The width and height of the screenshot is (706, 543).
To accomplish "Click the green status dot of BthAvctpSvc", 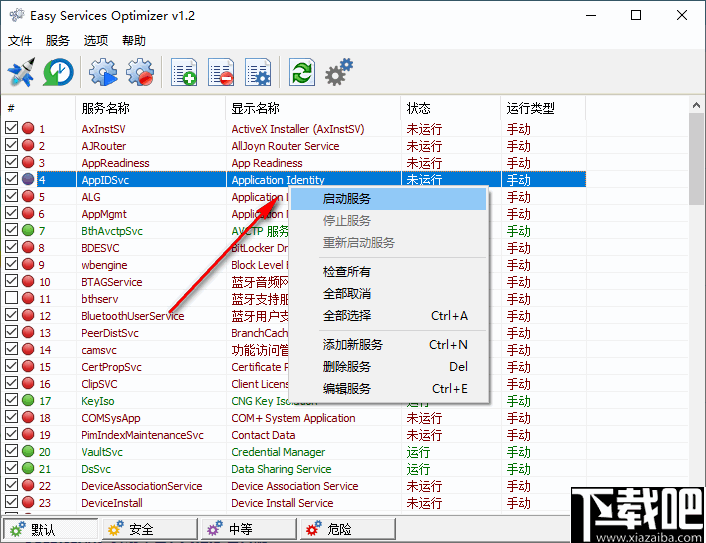I will (x=28, y=230).
